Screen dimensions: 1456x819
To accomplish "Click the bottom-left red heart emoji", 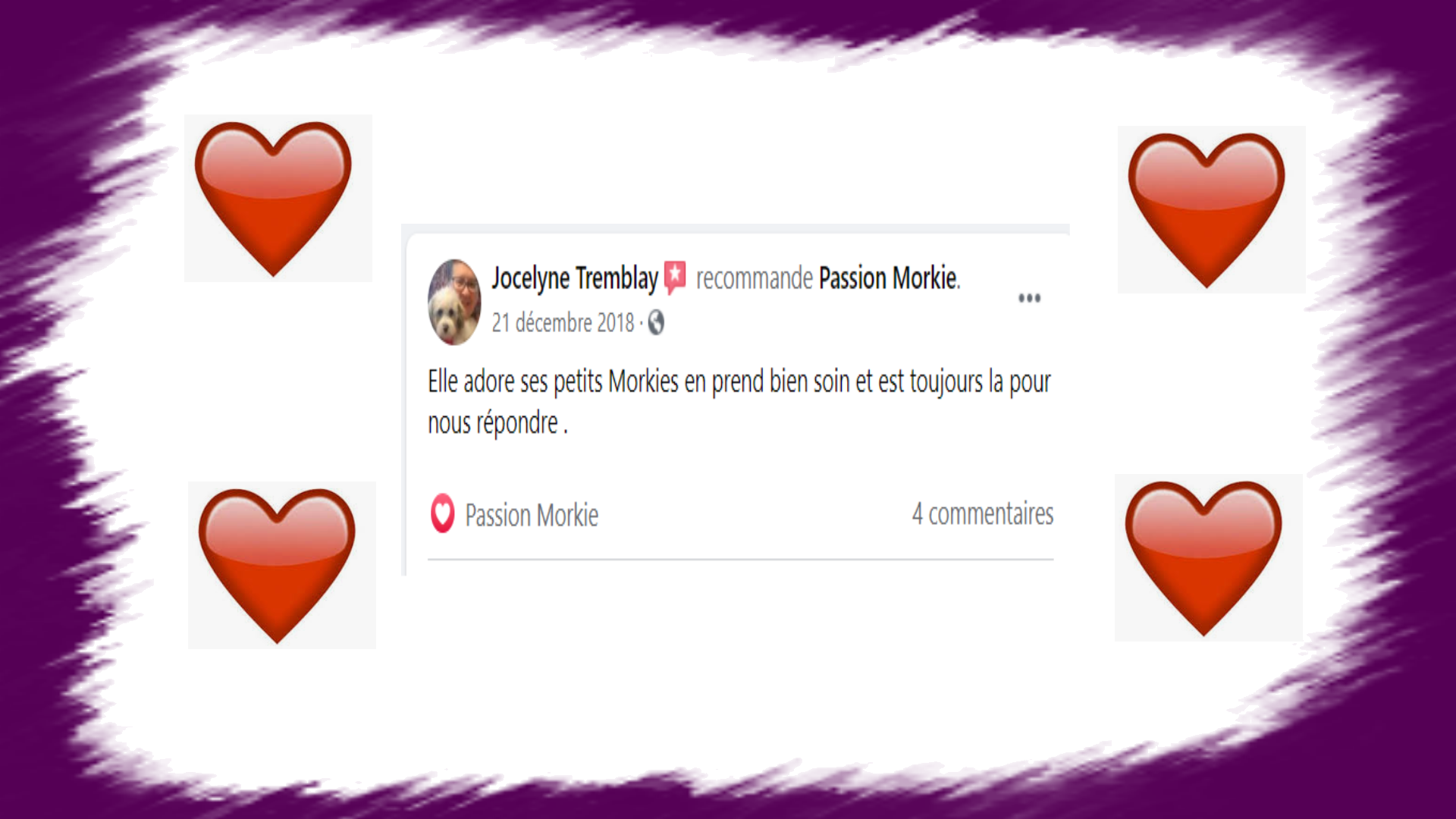I will (x=278, y=566).
